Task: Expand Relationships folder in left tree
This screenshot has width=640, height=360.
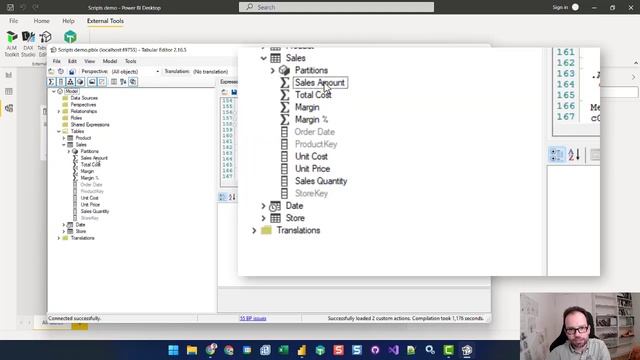Action: [x=59, y=111]
